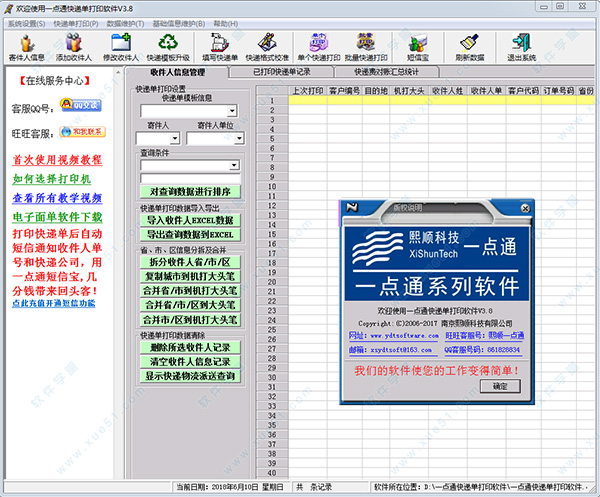
Task: Click 合并省/市到机打大头笔 button
Action: click(x=190, y=291)
